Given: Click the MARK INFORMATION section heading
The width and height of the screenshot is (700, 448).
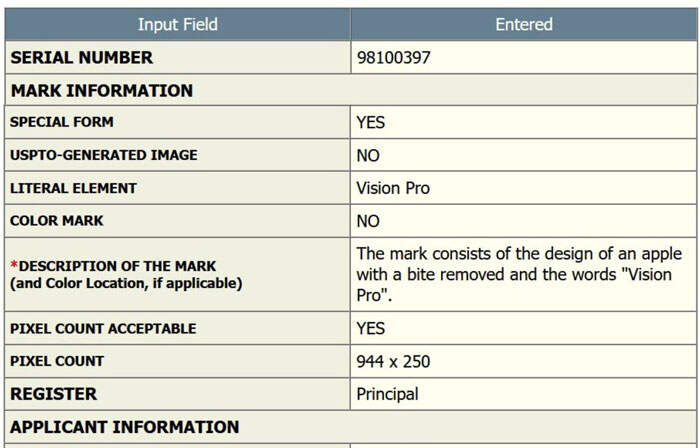Looking at the screenshot, I should [x=101, y=90].
